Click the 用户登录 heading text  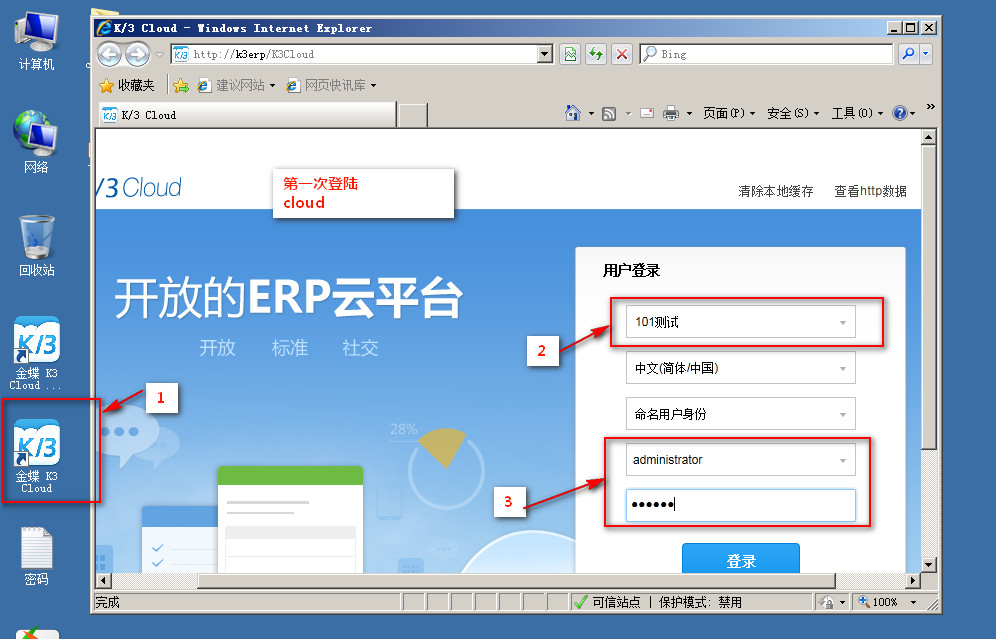631,271
